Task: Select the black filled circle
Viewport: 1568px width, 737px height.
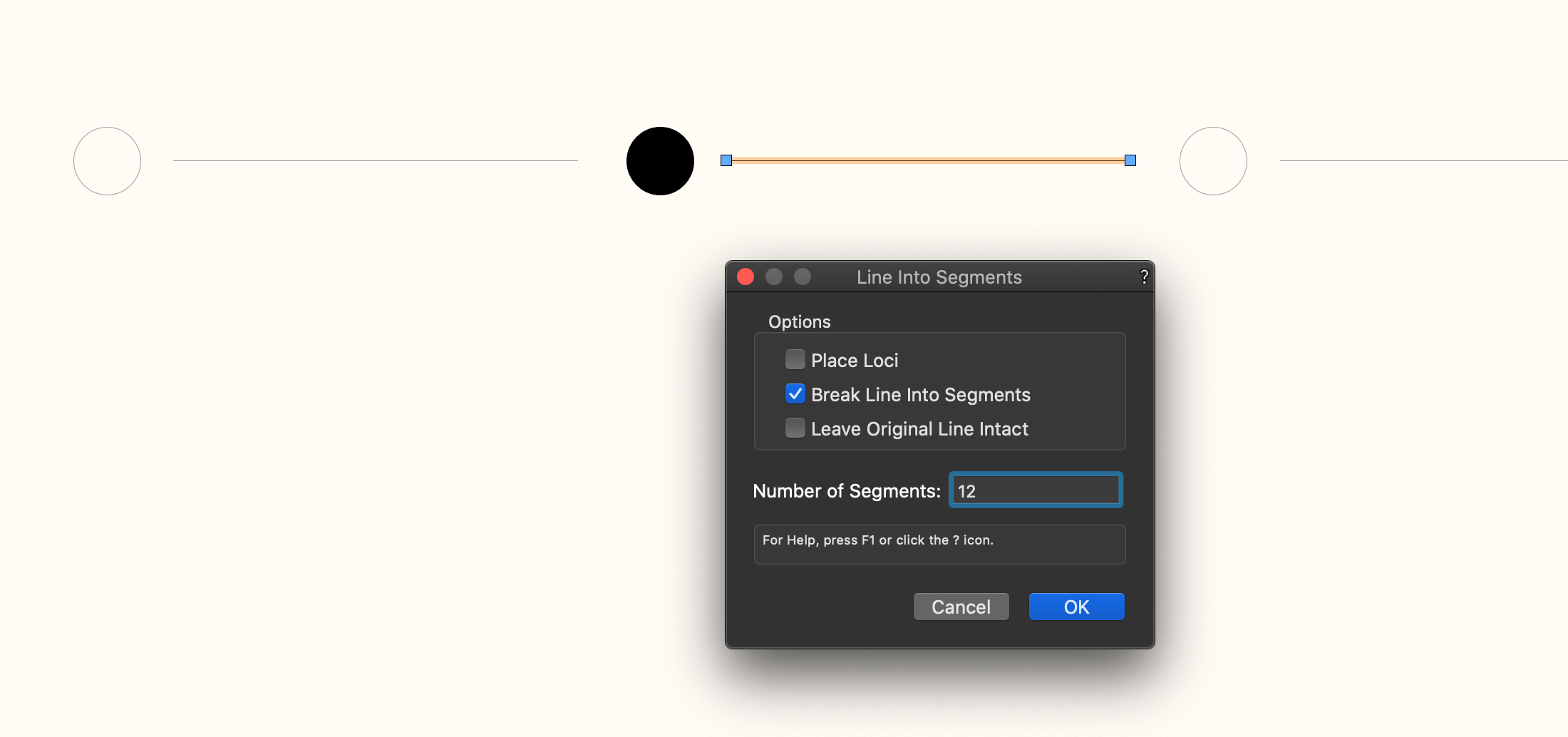Action: click(x=660, y=161)
